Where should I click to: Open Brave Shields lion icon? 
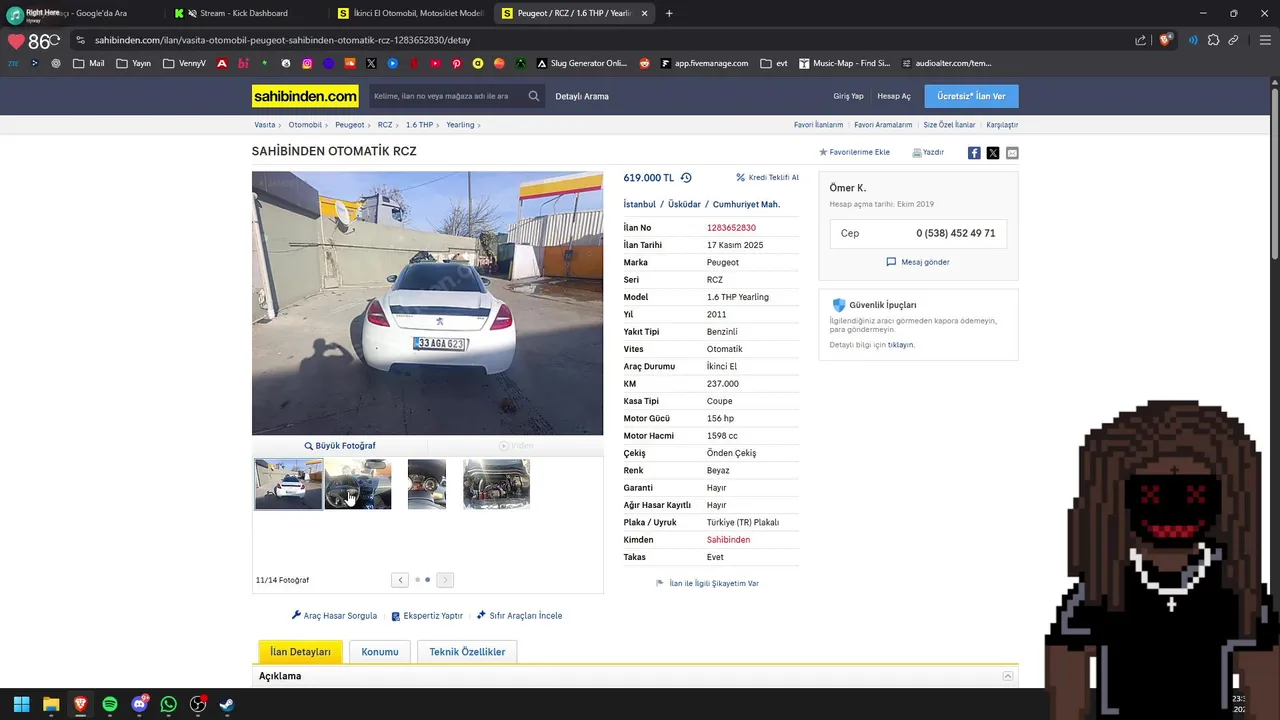(x=1166, y=40)
